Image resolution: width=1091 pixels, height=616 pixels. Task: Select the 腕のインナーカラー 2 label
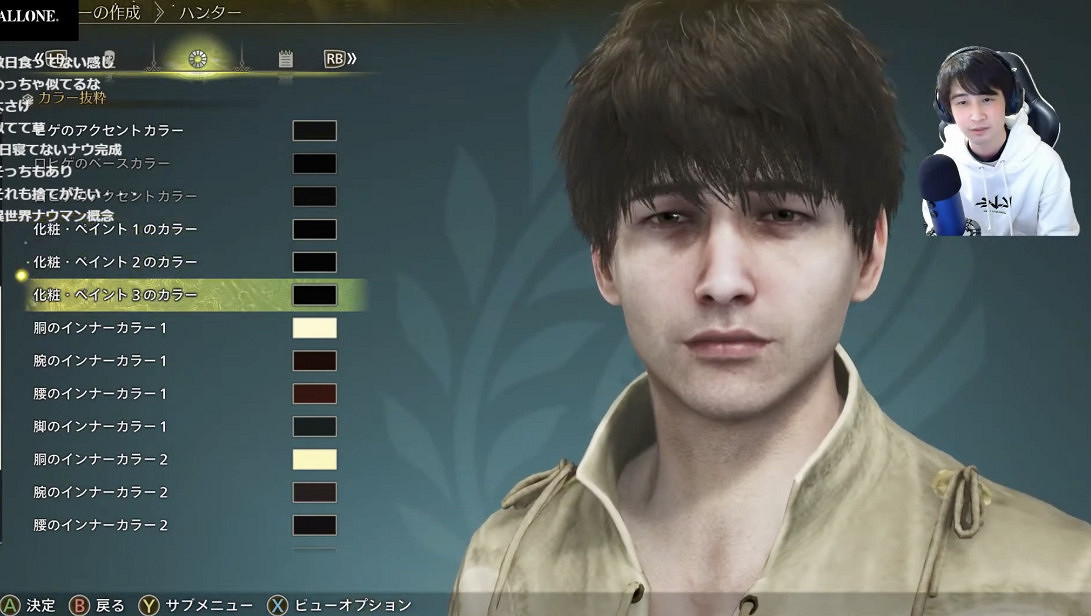(100, 492)
